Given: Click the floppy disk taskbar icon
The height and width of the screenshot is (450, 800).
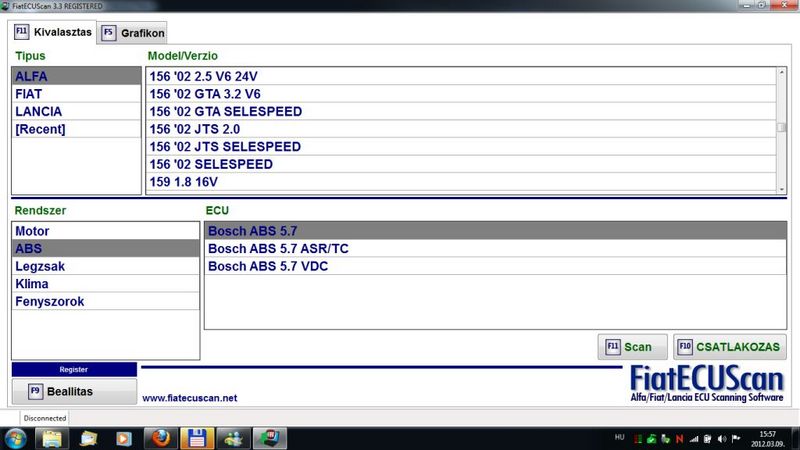Looking at the screenshot, I should (196, 436).
